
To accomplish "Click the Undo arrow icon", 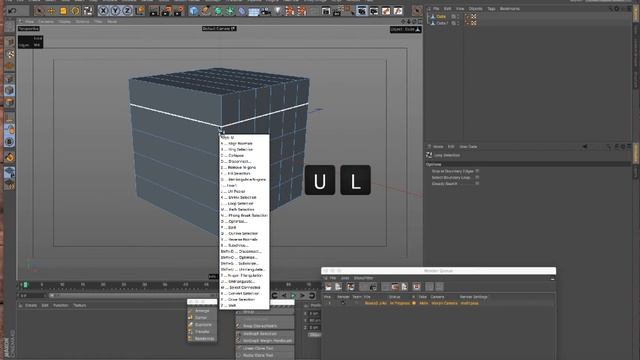I will 12,11.
